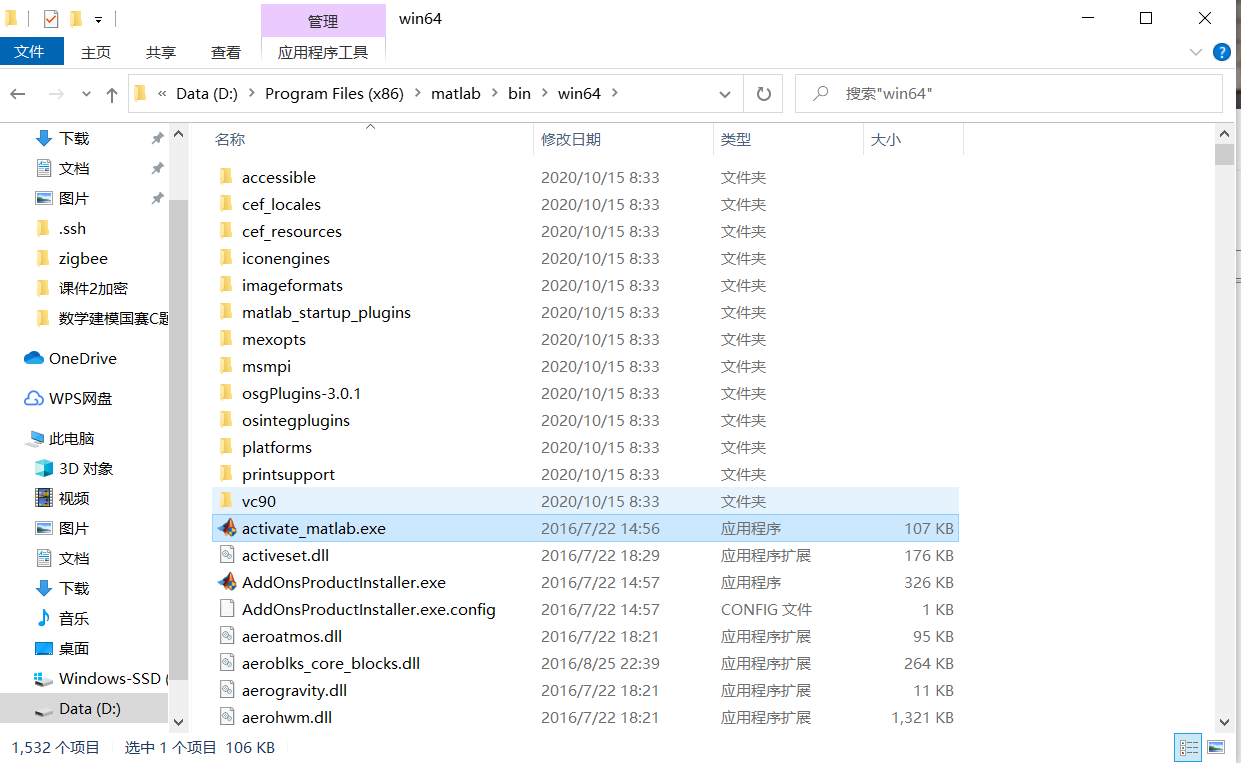Click the back navigation arrow
1241x763 pixels.
(x=18, y=94)
